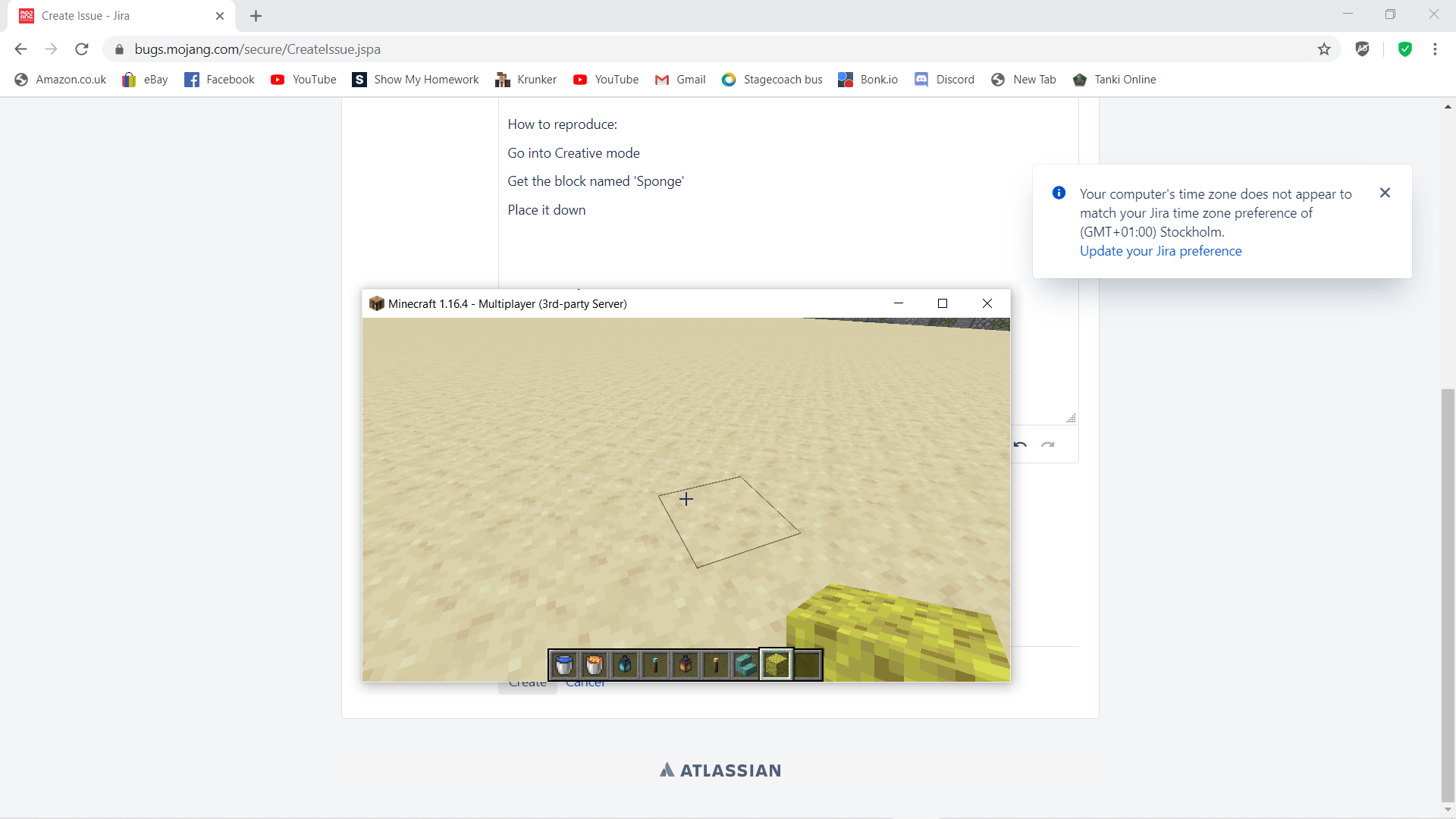Dismiss the time zone notification
Screen dimensions: 1456x819
(x=1385, y=193)
